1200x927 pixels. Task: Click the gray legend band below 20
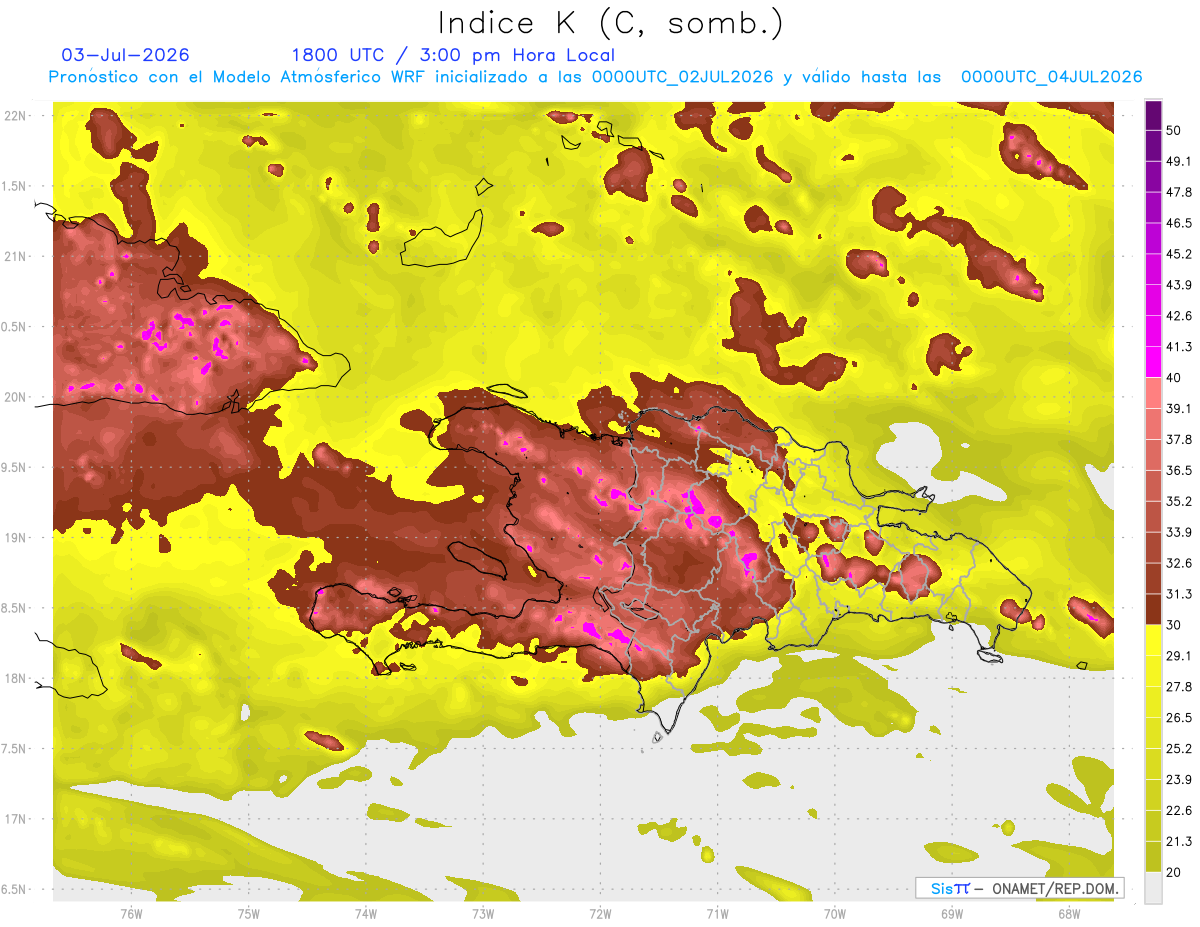1153,887
